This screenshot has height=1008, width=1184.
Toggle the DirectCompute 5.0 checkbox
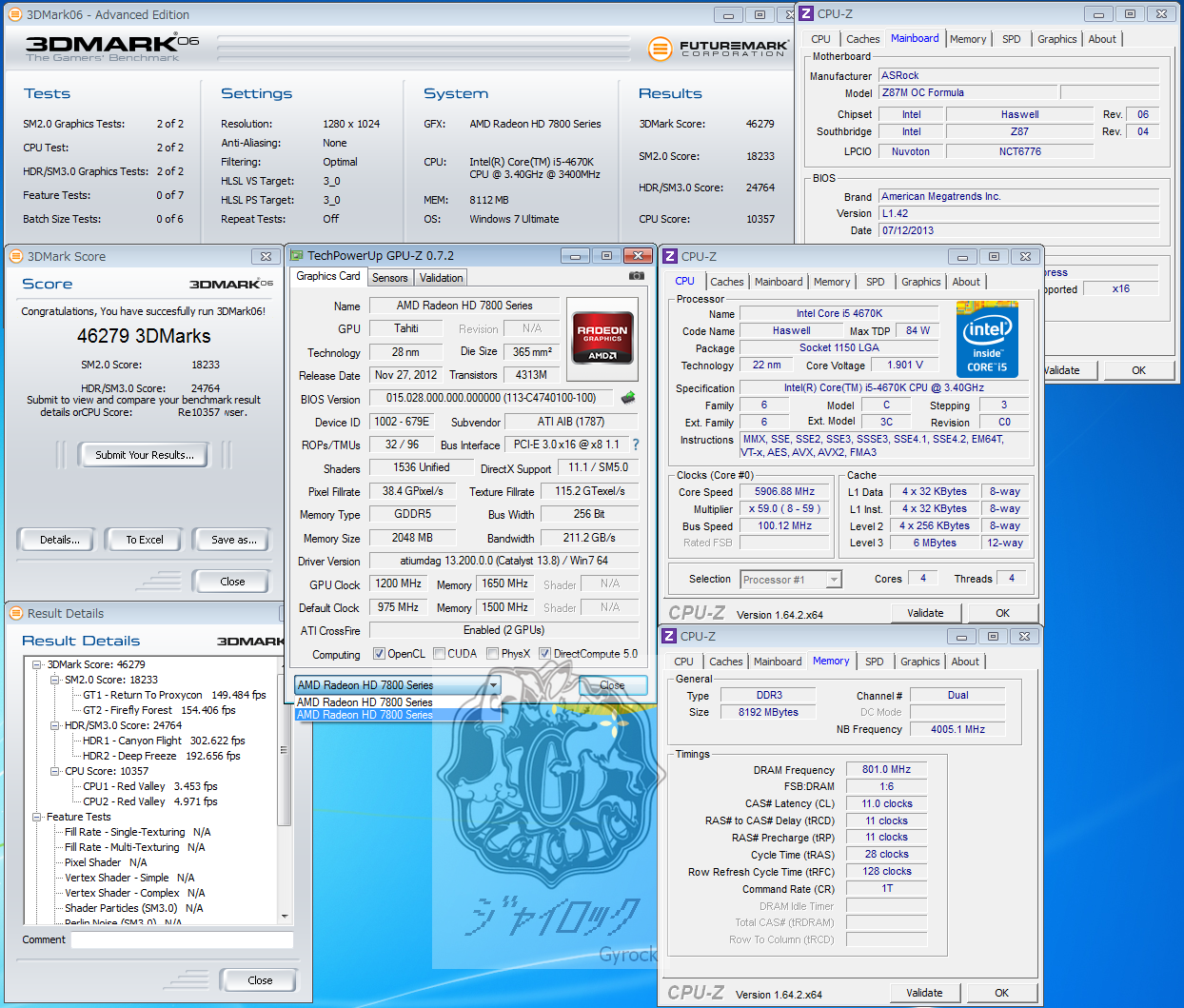pyautogui.click(x=544, y=654)
